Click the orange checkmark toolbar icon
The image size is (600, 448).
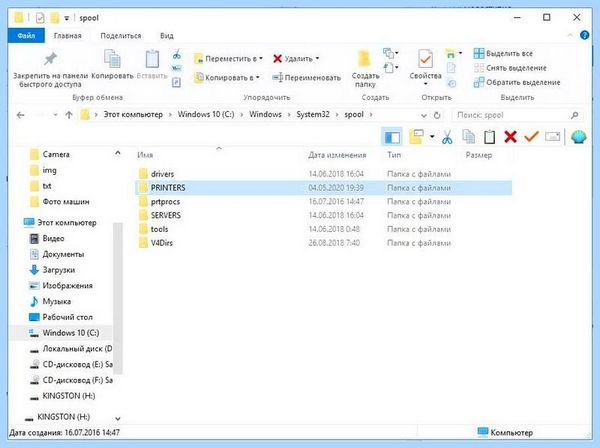531,137
